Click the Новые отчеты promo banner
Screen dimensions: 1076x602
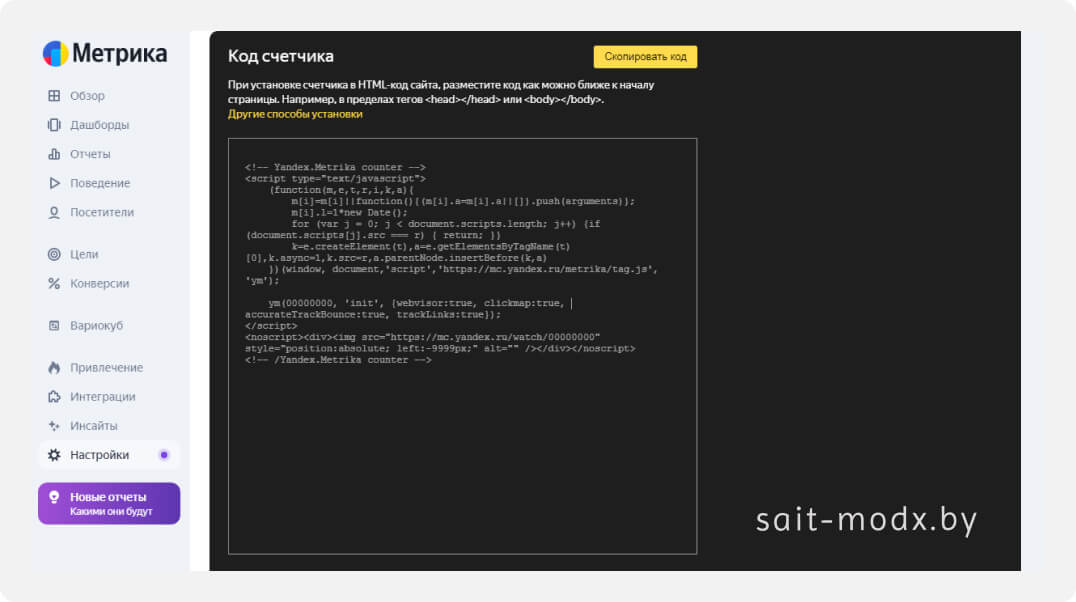(109, 504)
